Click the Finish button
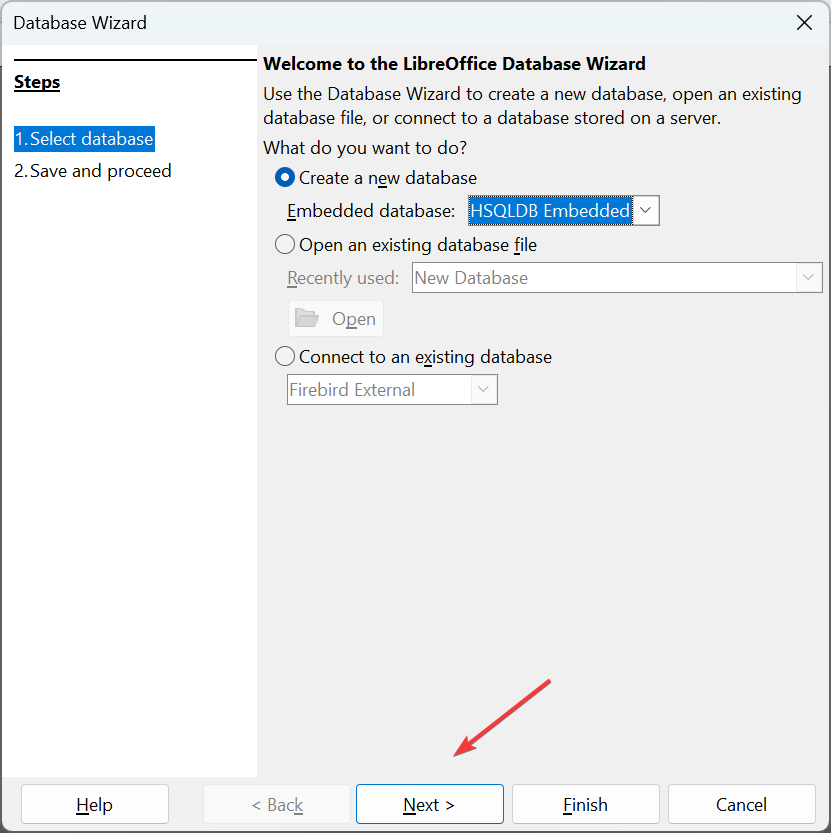Screen dimensions: 831x833 (586, 804)
